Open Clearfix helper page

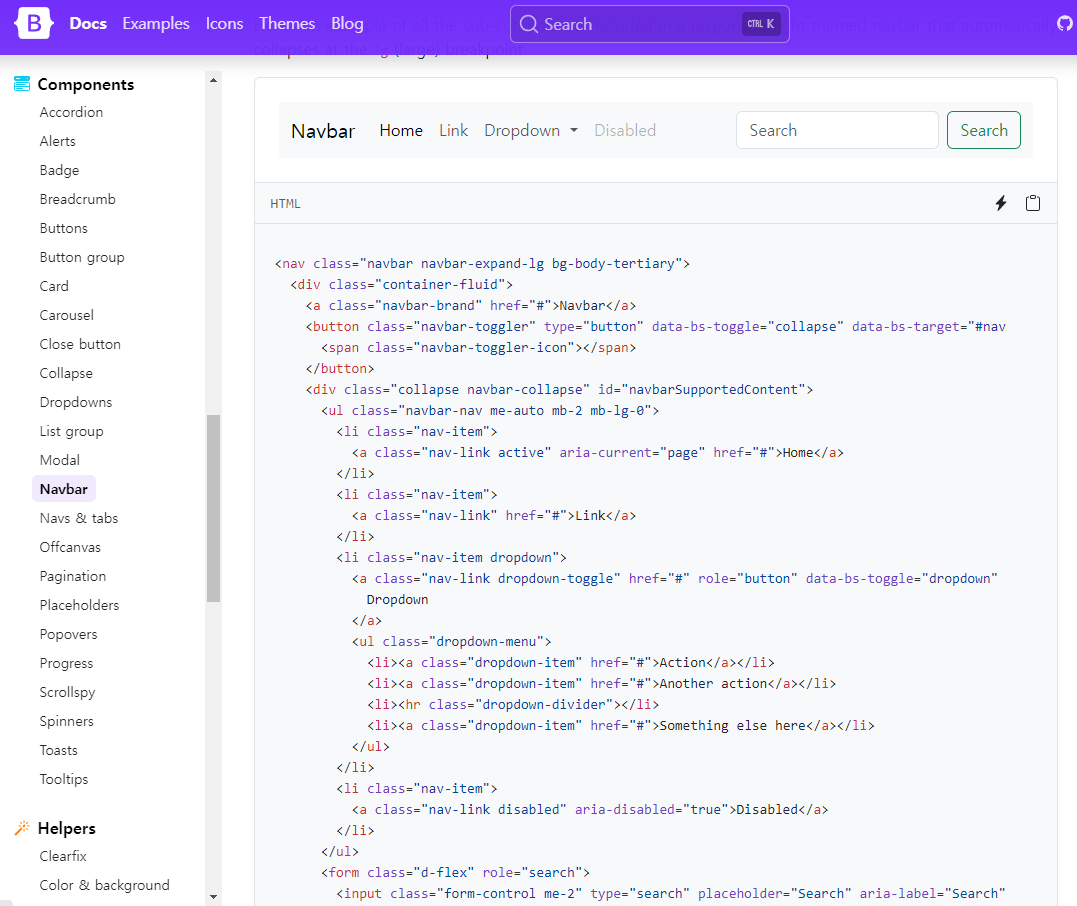coord(63,856)
